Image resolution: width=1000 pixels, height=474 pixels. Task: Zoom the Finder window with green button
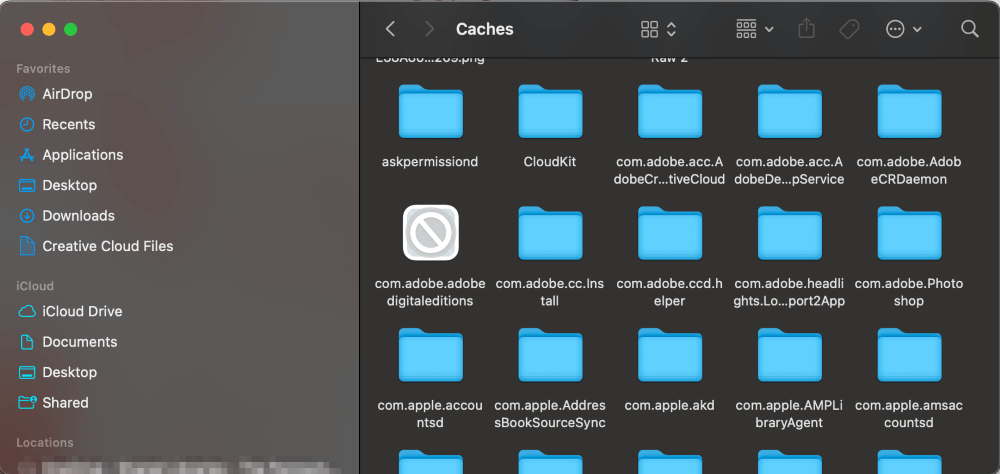click(x=71, y=29)
